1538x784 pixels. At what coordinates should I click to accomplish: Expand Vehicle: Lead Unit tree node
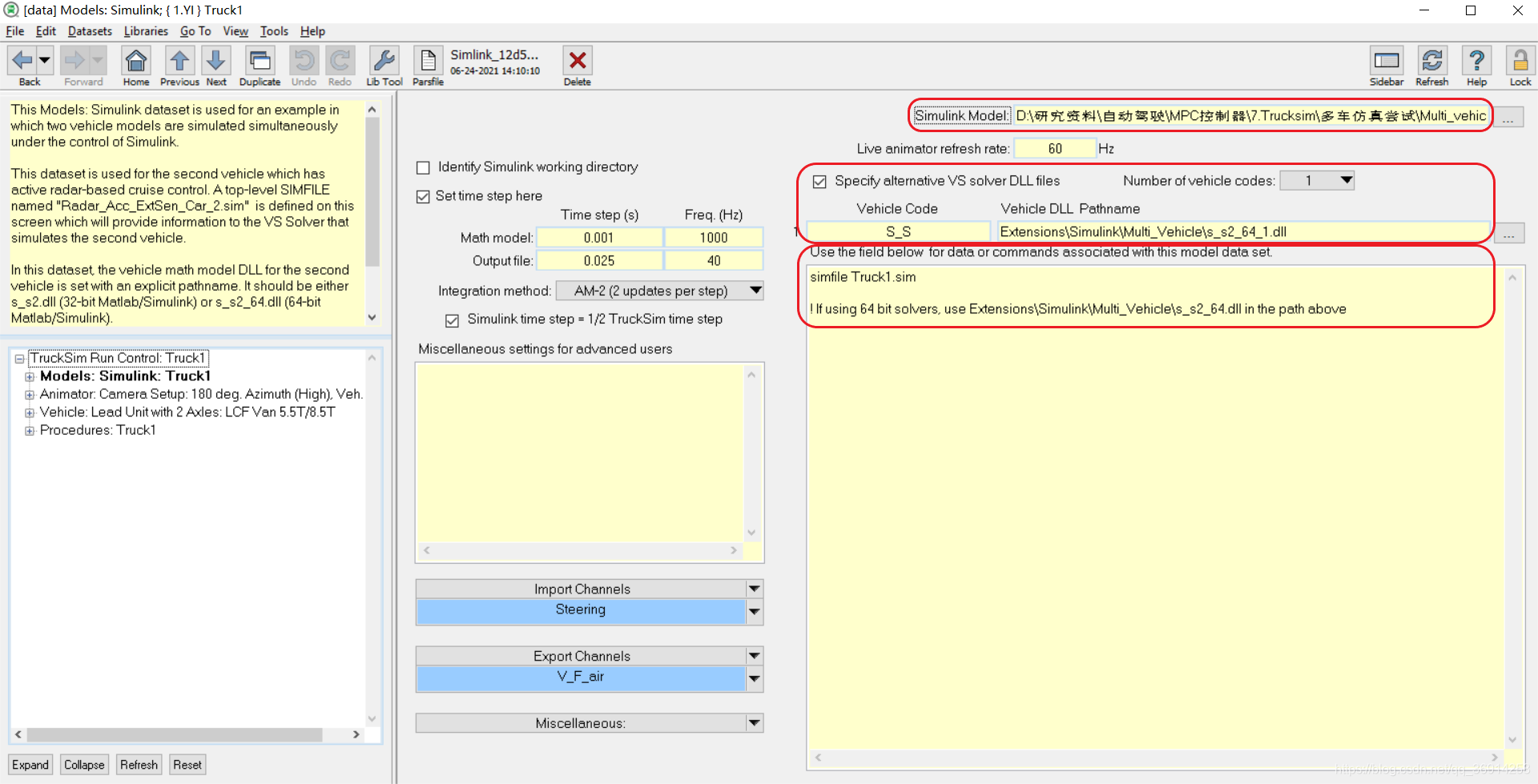pyautogui.click(x=30, y=413)
